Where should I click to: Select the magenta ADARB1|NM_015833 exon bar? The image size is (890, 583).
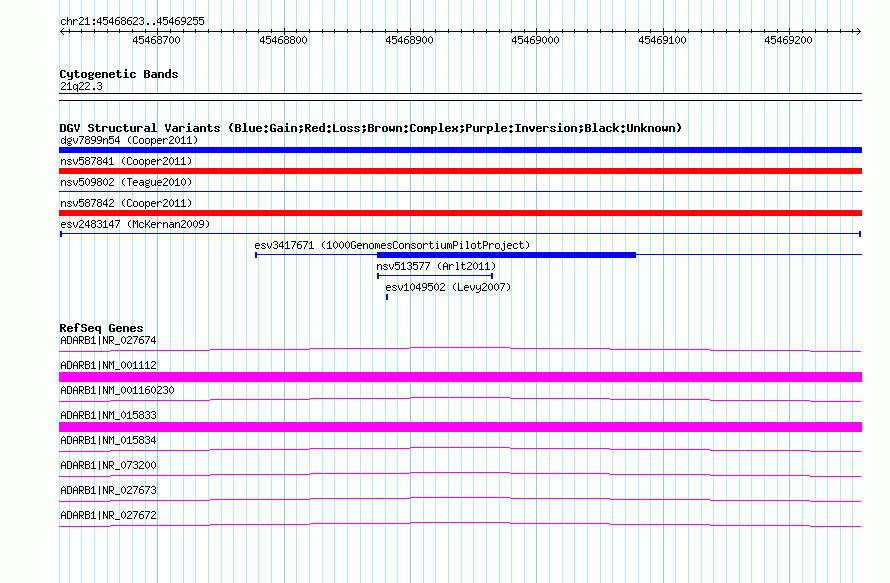tap(460, 427)
